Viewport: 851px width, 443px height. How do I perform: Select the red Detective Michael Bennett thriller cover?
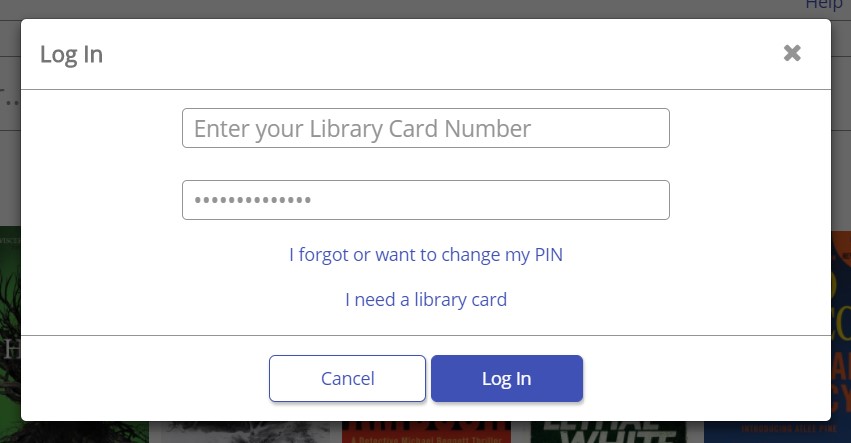point(426,432)
